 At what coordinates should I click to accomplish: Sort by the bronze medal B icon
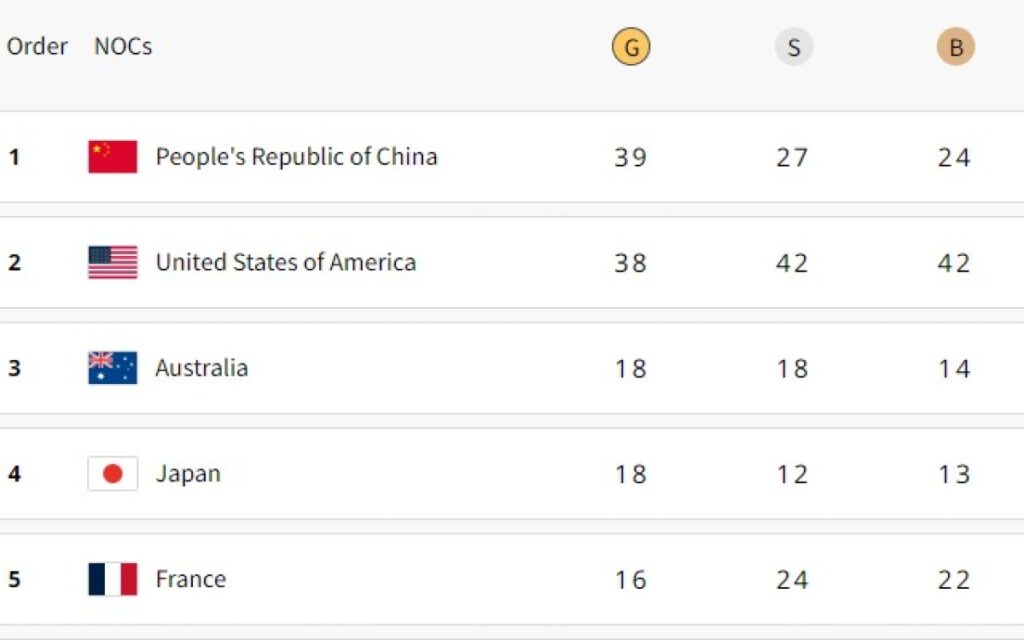[x=955, y=47]
